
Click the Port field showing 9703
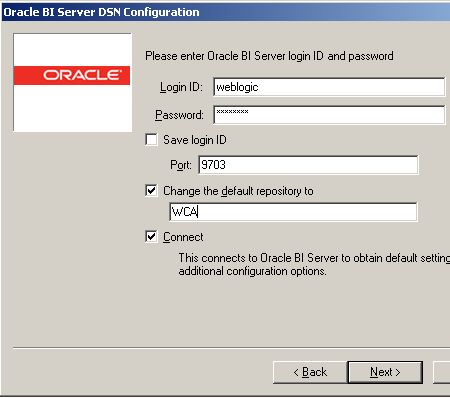click(308, 165)
